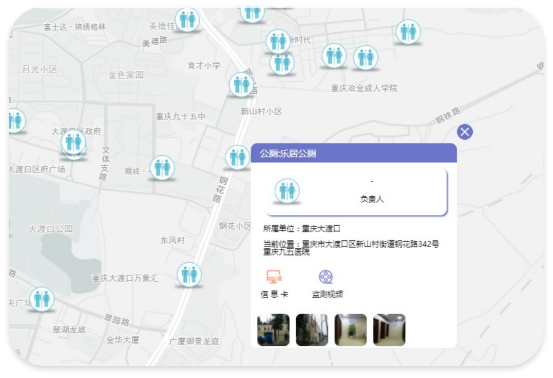Click the 公厕:乐居公厕 popup title bar
The width and height of the screenshot is (553, 378).
[x=354, y=153]
